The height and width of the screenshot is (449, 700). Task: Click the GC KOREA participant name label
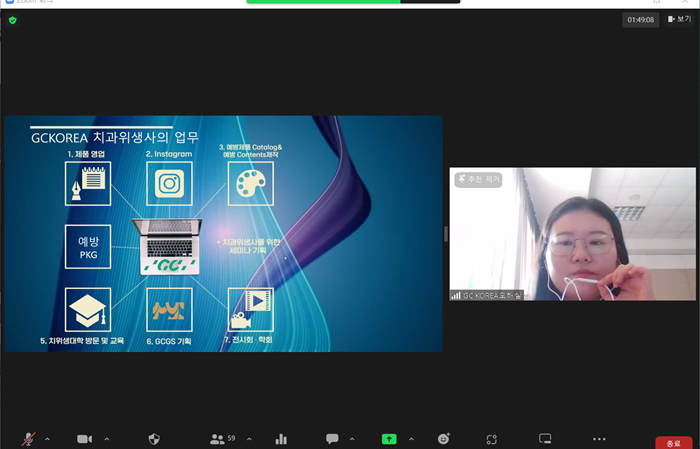tap(486, 295)
